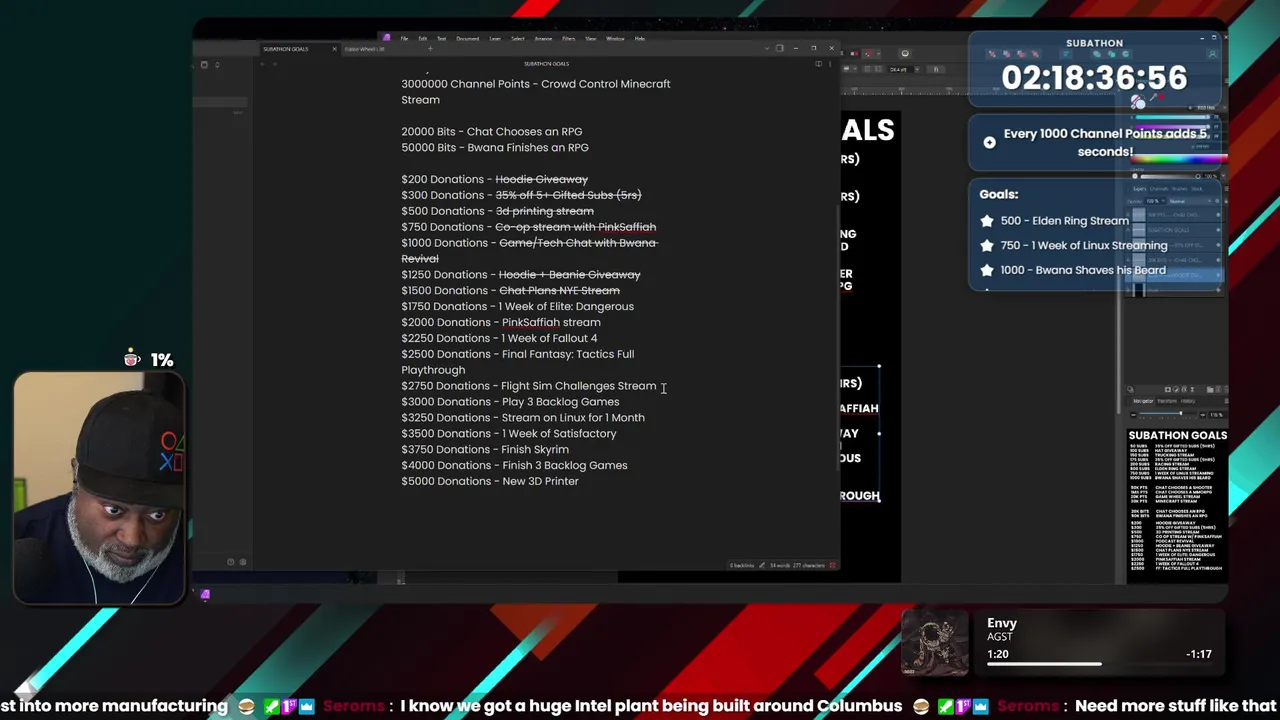Click the '$2750 Donations – Flight Sim Challenges Stream' line
This screenshot has height=720, width=1280.
[x=529, y=385]
